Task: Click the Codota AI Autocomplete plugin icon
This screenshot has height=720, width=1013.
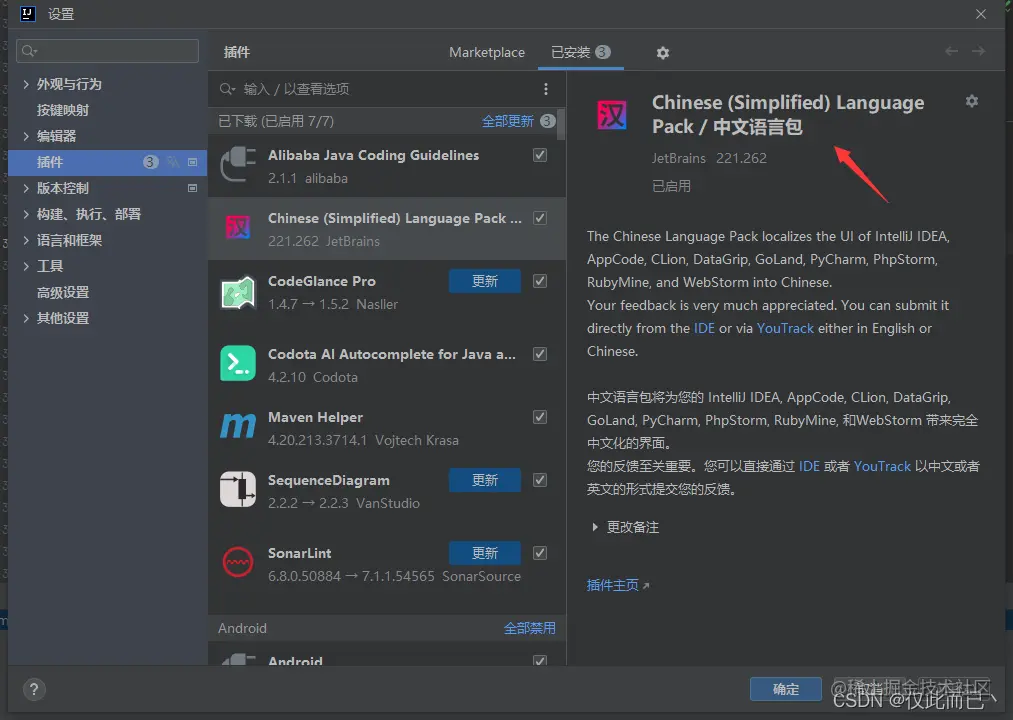Action: pyautogui.click(x=238, y=364)
